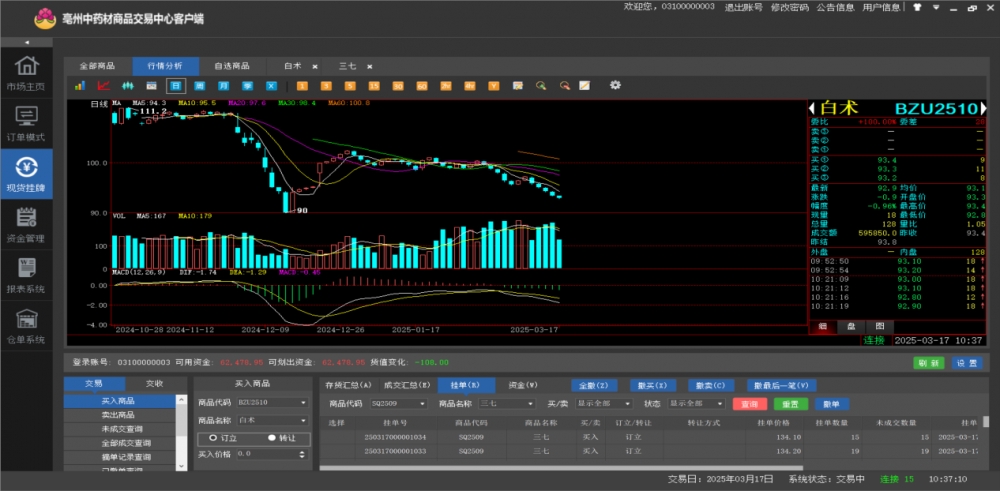Switch to the 自选商品 tab
1000x491 pixels.
pyautogui.click(x=232, y=65)
